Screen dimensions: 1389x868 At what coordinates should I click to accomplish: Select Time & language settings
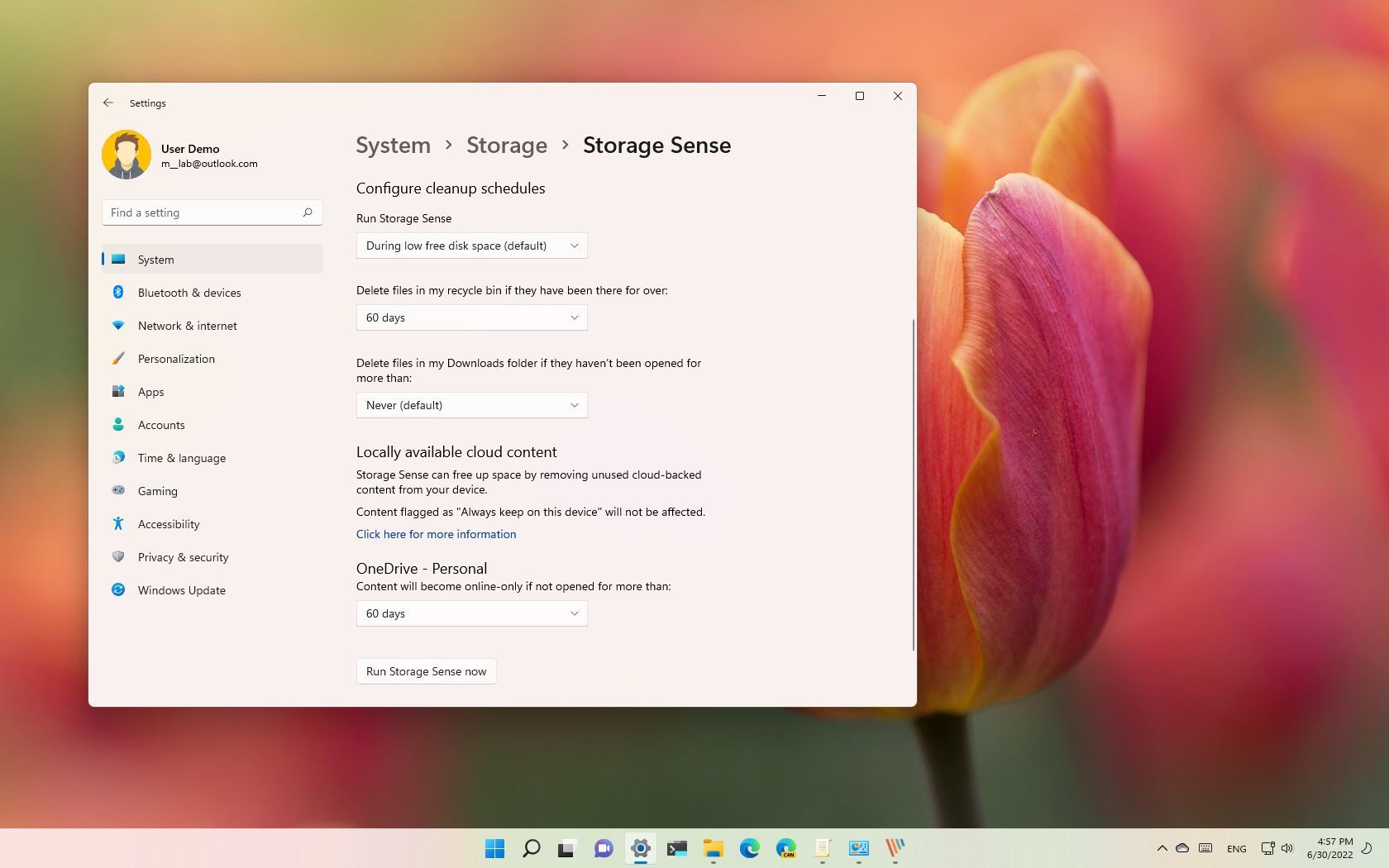[182, 458]
